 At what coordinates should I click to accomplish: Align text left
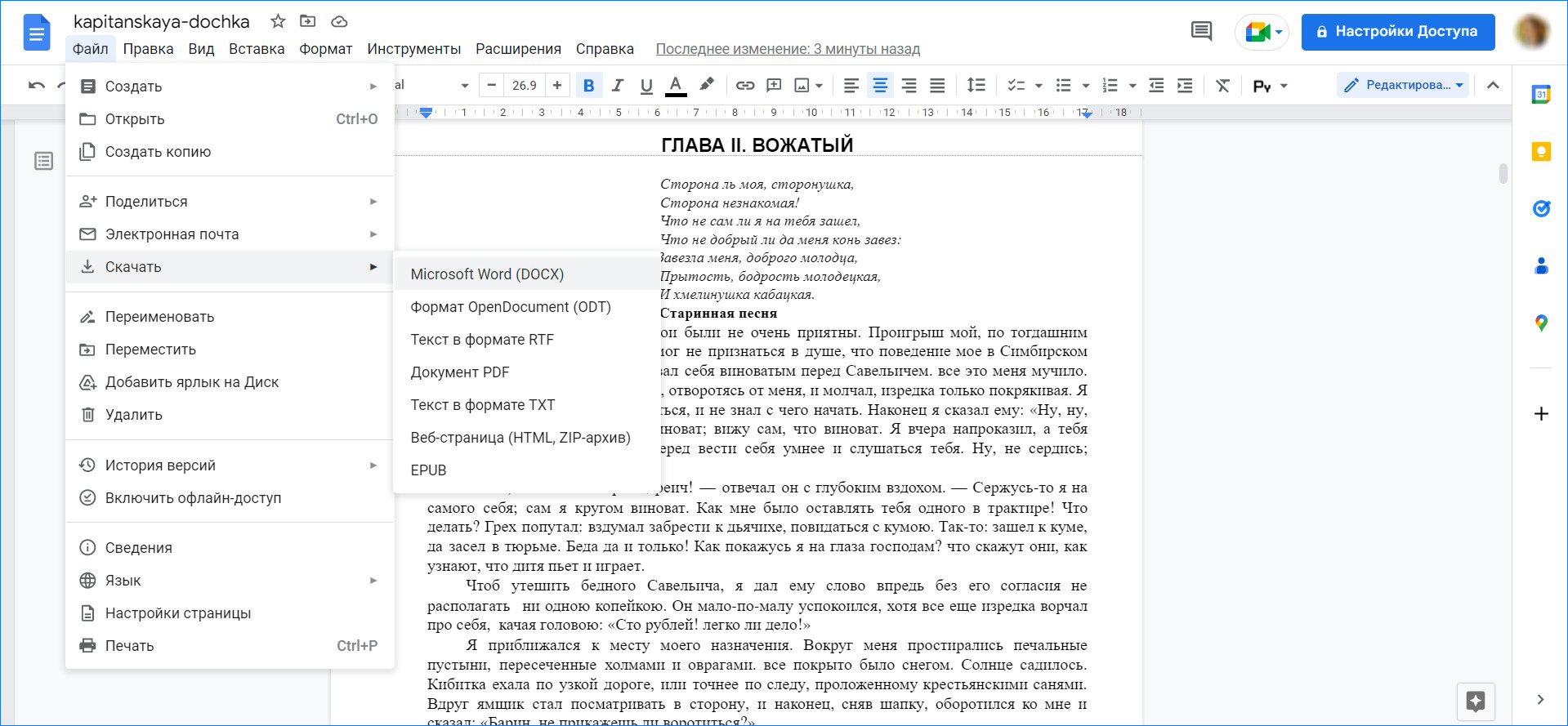tap(851, 85)
